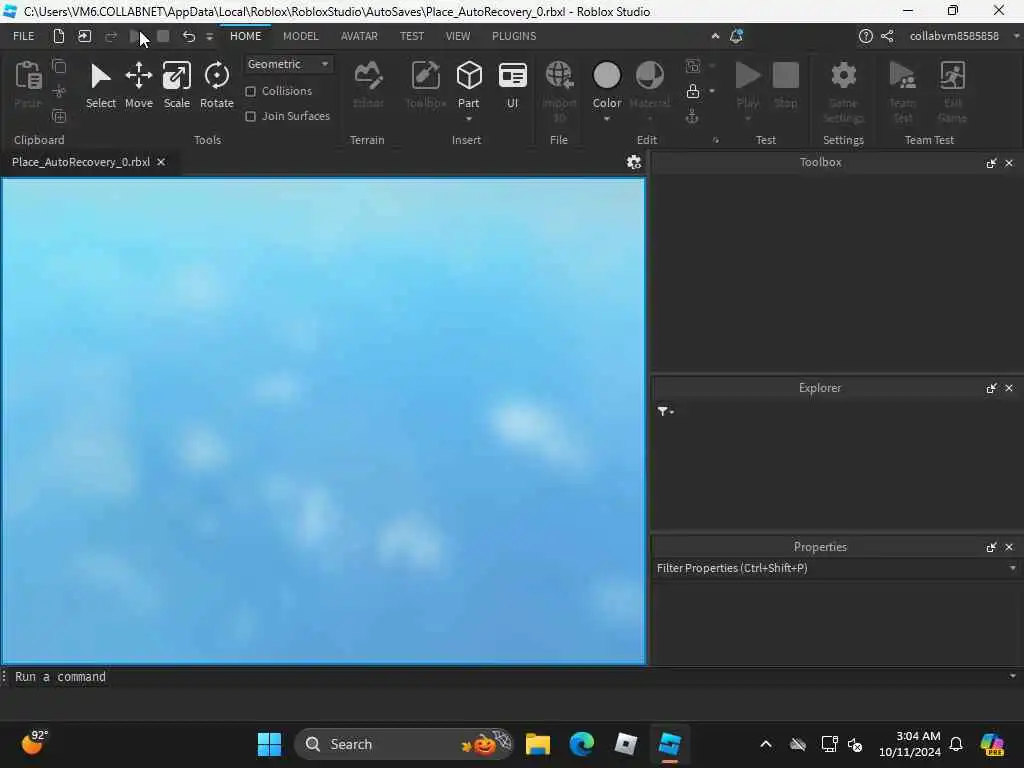The image size is (1024, 768).
Task: Switch to the PLUGINS tab
Action: (514, 36)
